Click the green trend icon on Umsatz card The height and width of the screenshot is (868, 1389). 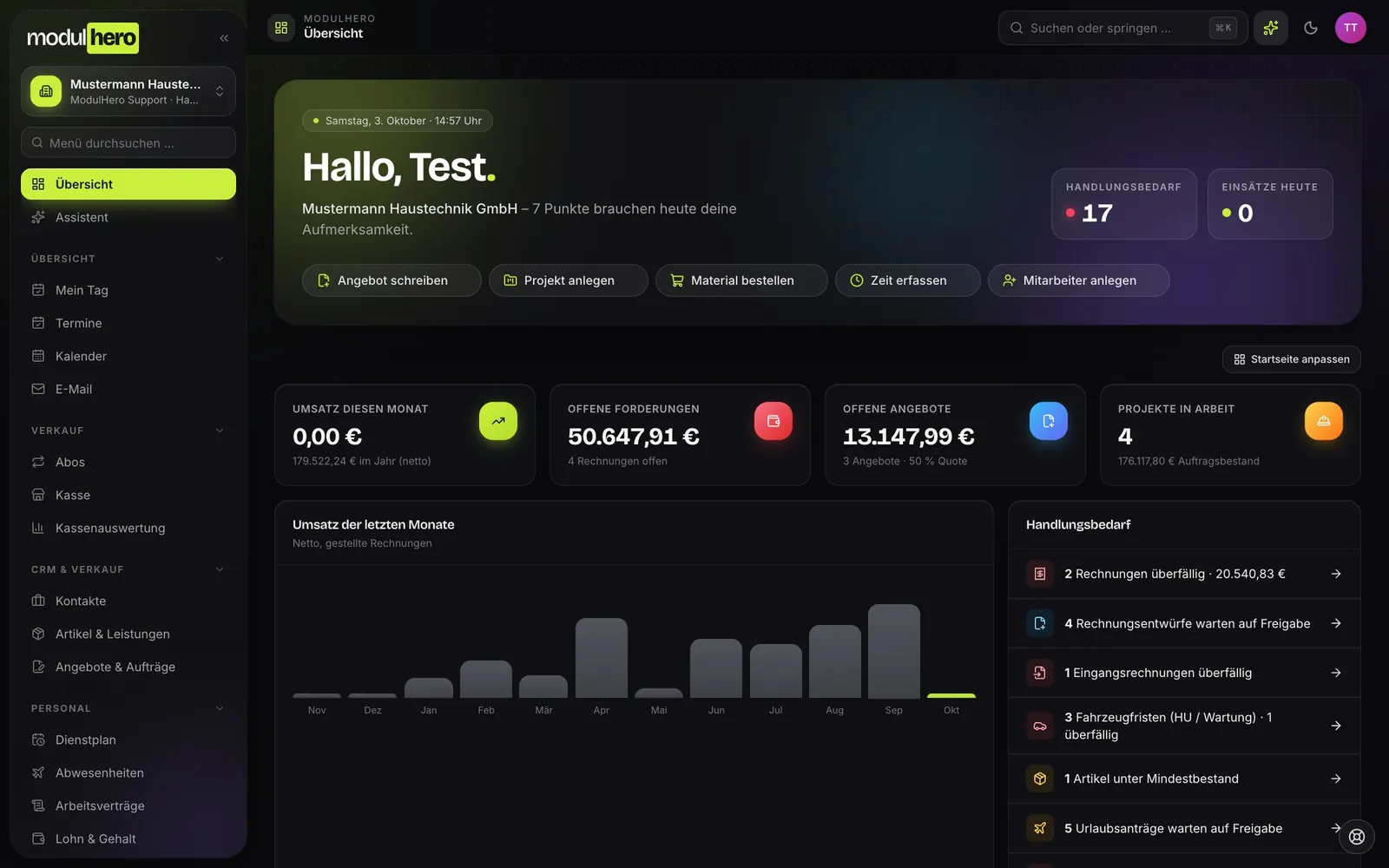[x=498, y=421]
